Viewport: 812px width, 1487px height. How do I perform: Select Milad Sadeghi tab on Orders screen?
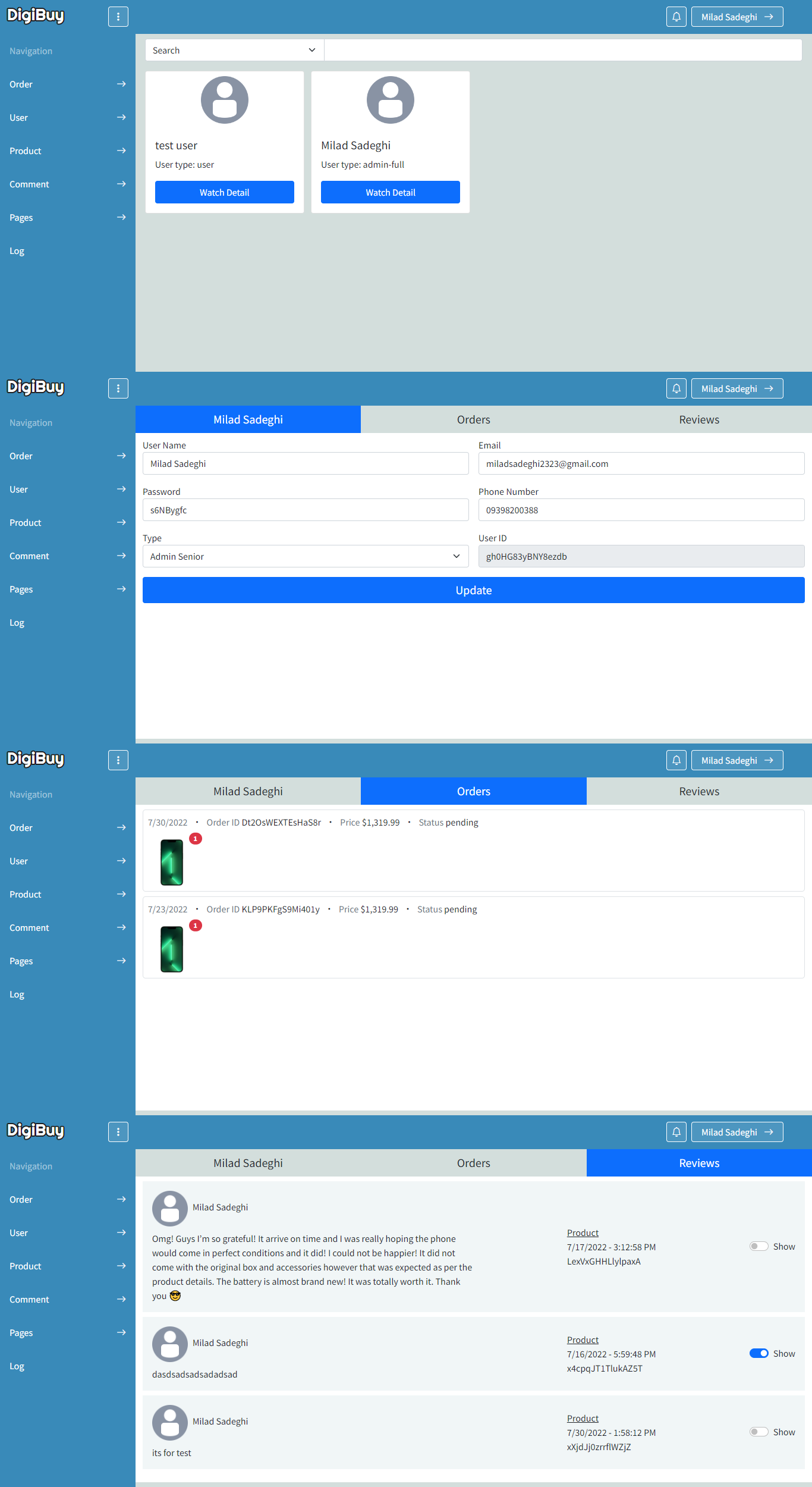[x=248, y=791]
